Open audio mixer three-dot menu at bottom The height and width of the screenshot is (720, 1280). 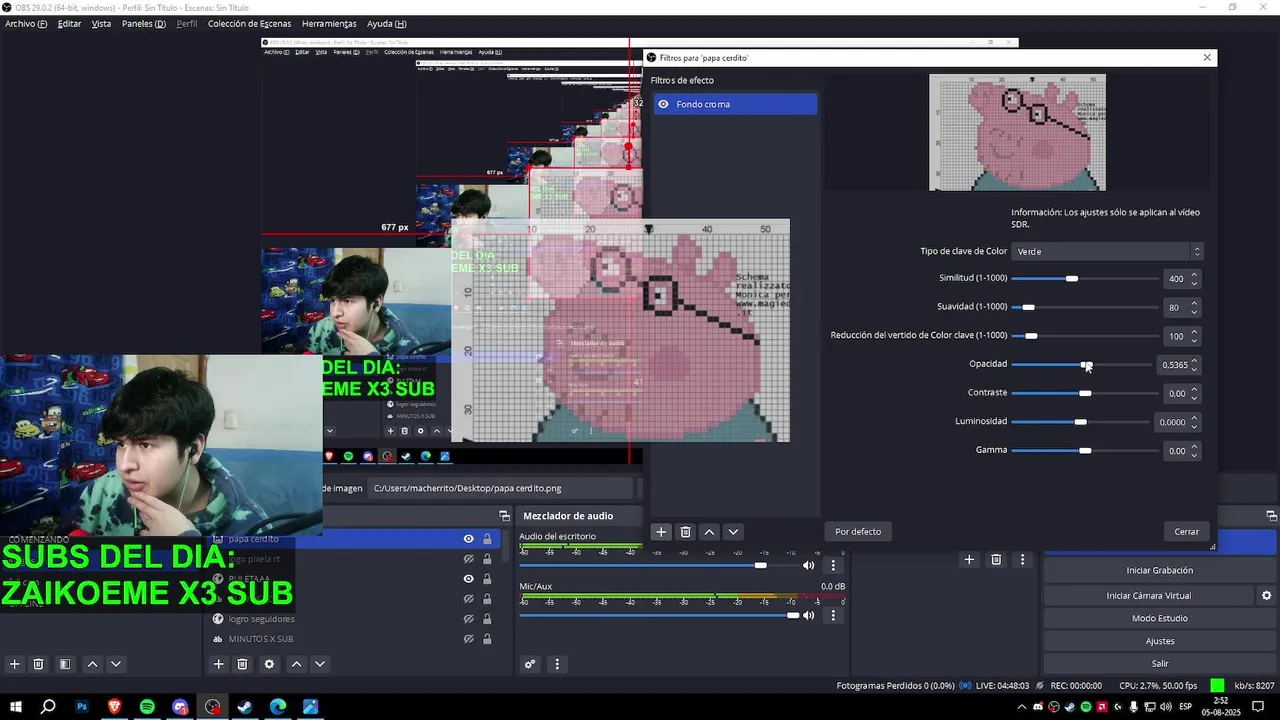pyautogui.click(x=557, y=664)
